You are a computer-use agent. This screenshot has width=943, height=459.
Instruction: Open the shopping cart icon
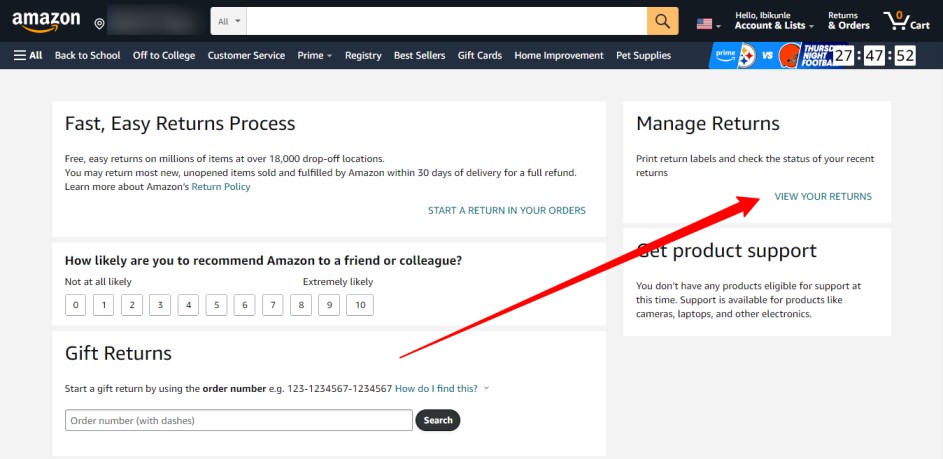907,21
